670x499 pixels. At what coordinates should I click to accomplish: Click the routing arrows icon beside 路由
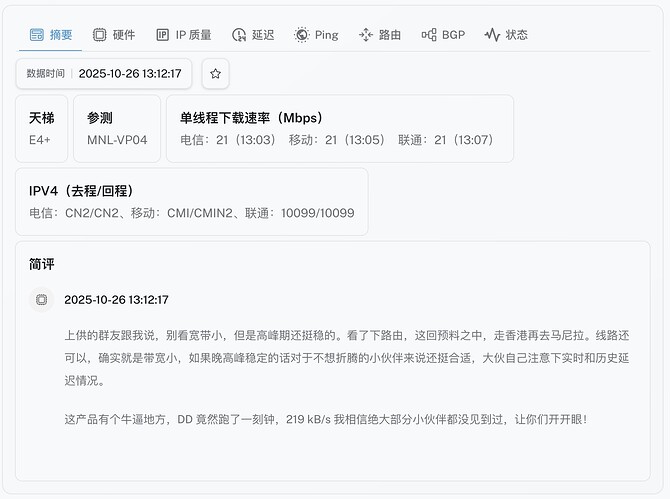pos(365,35)
